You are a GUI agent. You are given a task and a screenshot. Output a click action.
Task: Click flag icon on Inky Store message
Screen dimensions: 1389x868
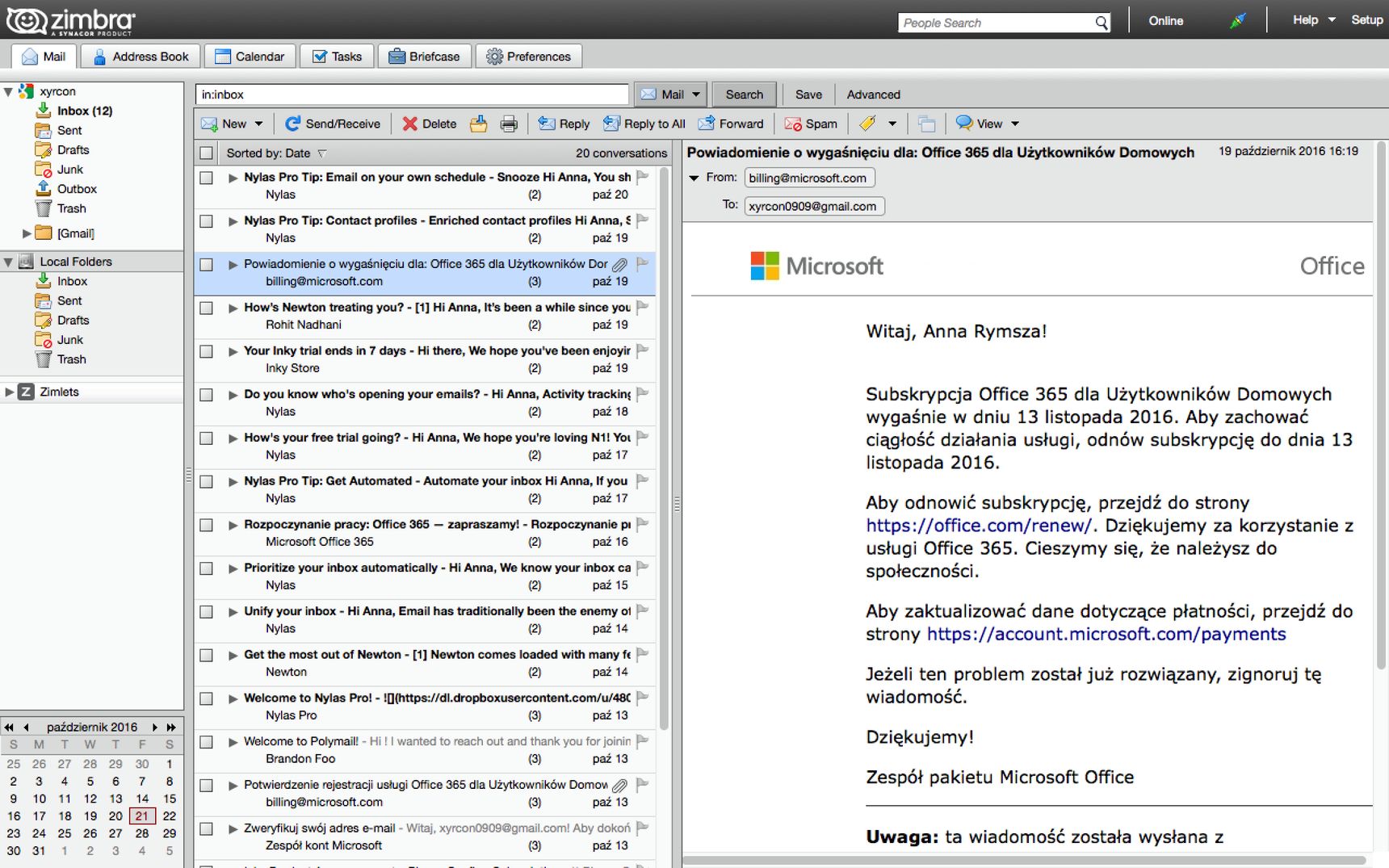643,350
